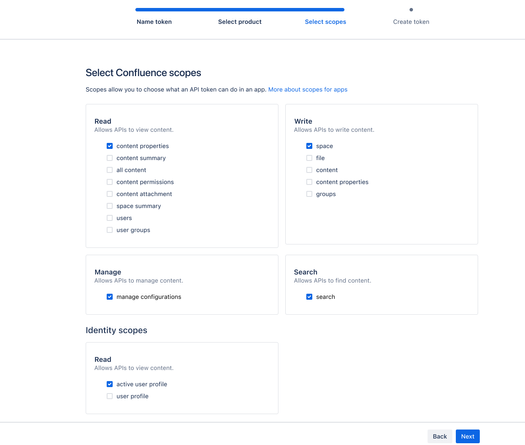Enable user groups read scope
The width and height of the screenshot is (525, 445).
point(109,230)
